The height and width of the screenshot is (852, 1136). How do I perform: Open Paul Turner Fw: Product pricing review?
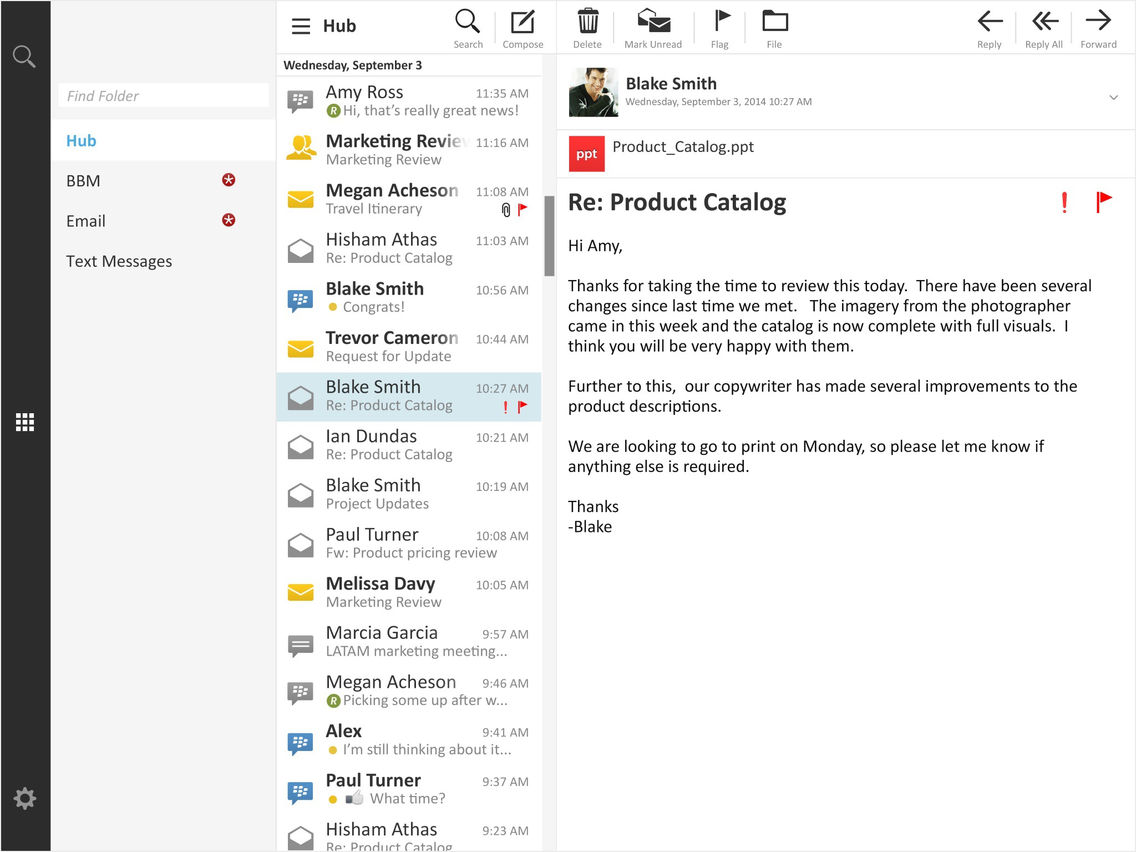click(x=409, y=543)
